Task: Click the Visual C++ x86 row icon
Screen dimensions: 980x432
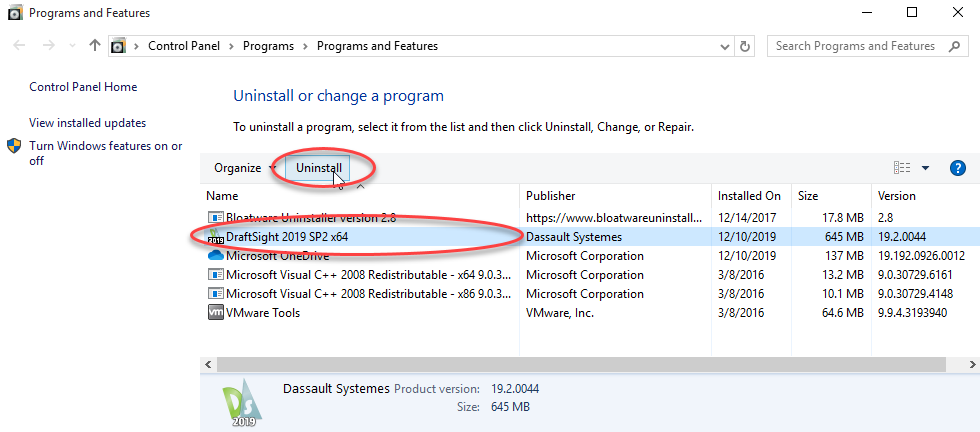Action: [216, 294]
